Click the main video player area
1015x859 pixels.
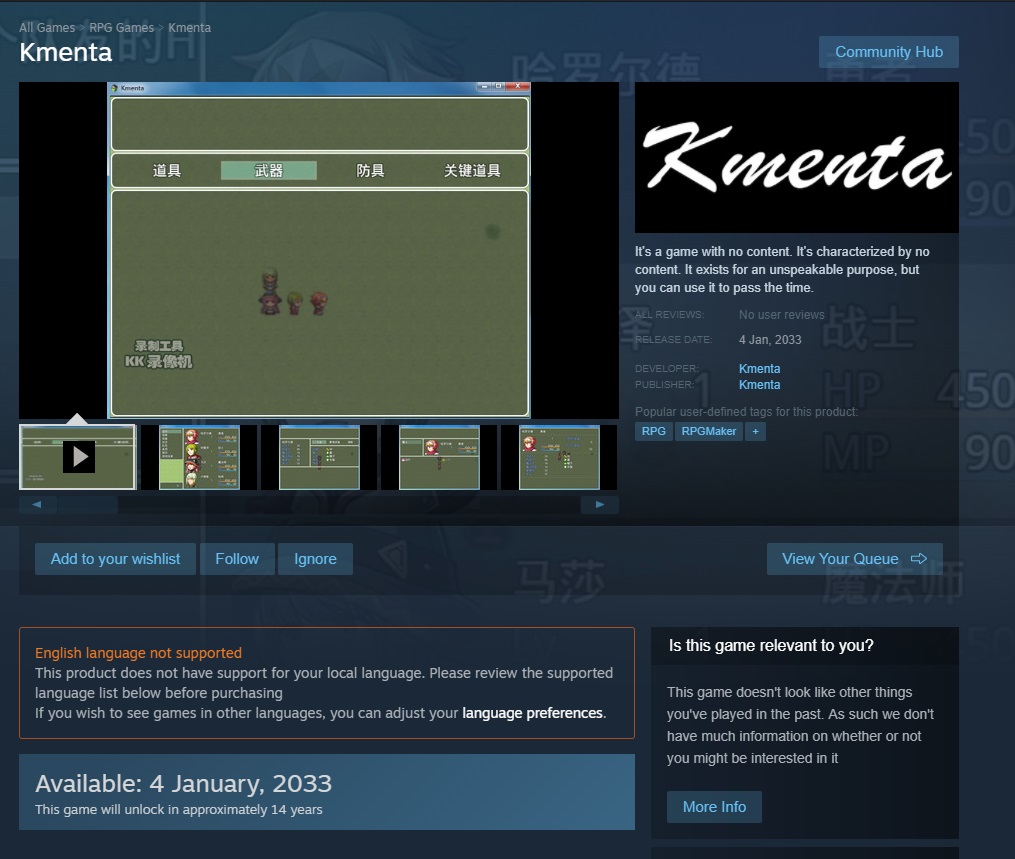(x=319, y=251)
